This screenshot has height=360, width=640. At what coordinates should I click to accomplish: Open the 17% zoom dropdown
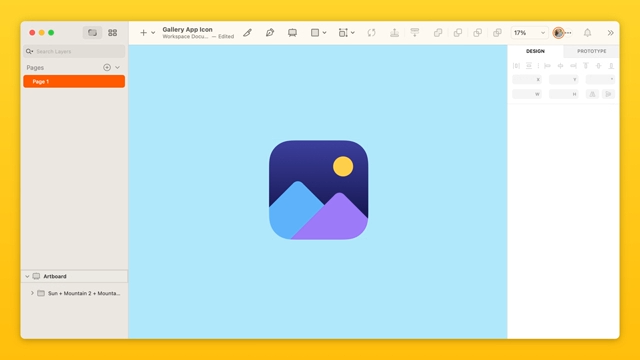click(x=529, y=33)
